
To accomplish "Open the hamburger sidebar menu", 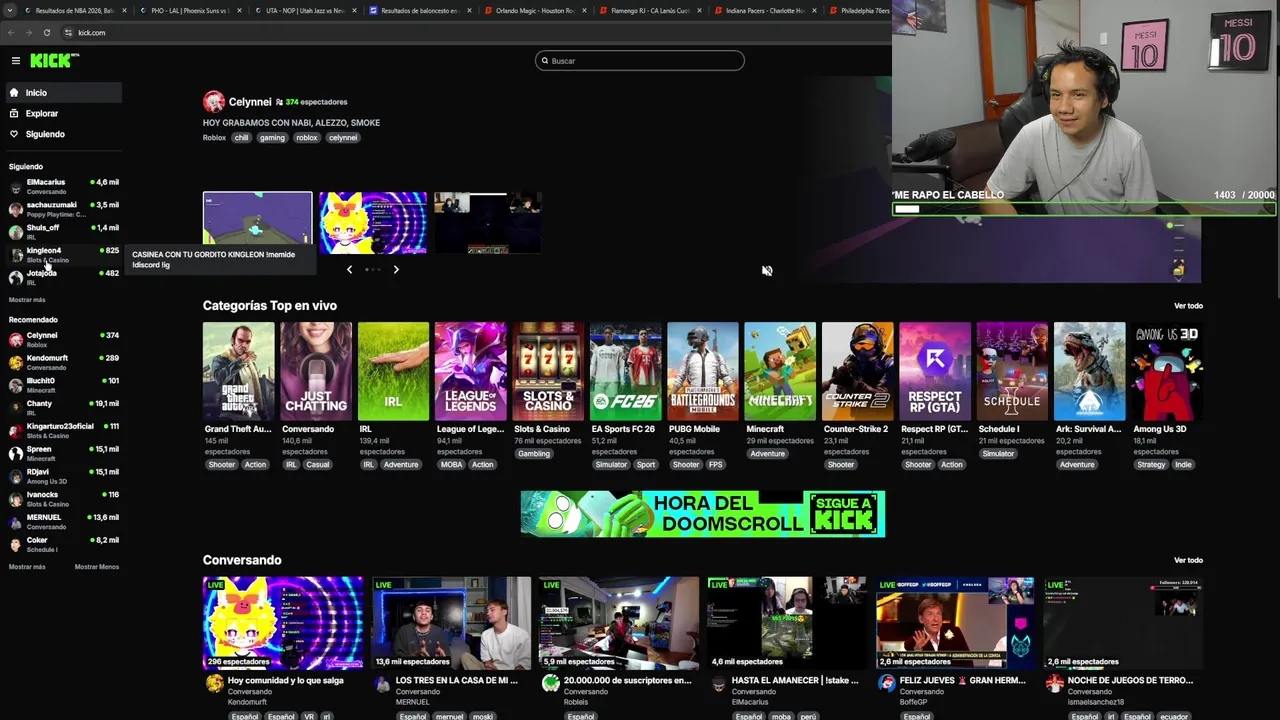I will tap(15, 61).
